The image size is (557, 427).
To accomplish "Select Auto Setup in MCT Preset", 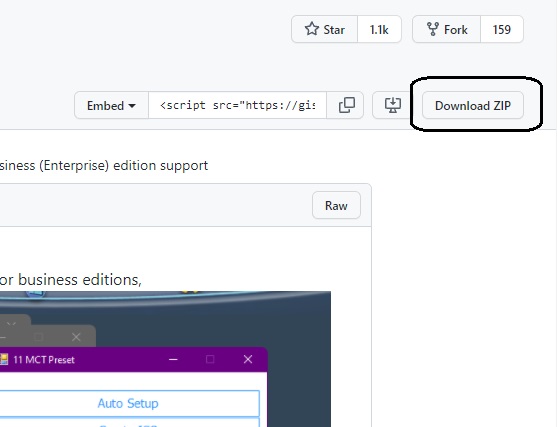I will [128, 404].
